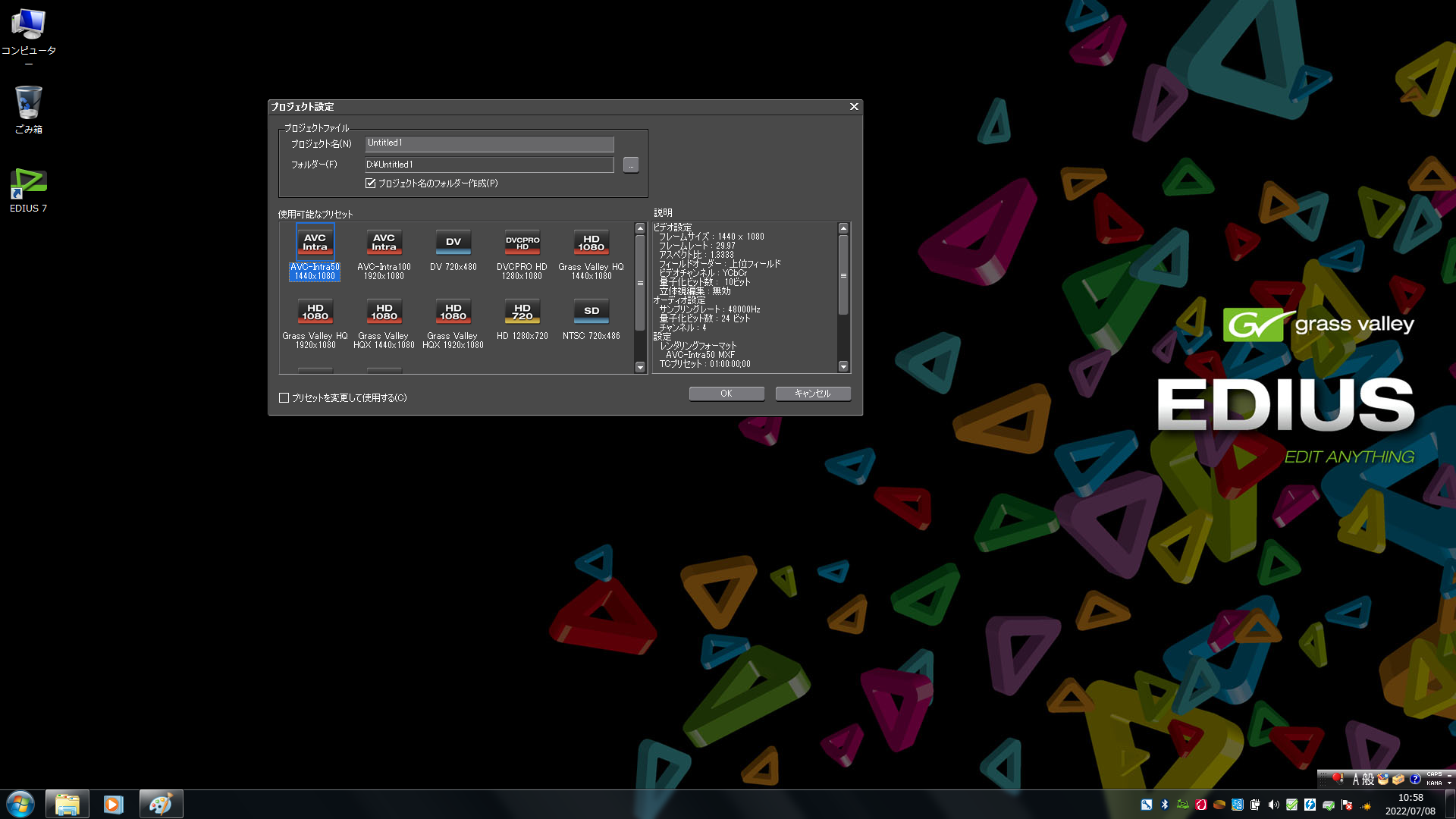
Task: Click the description panel scrollbar thumb
Action: [843, 275]
